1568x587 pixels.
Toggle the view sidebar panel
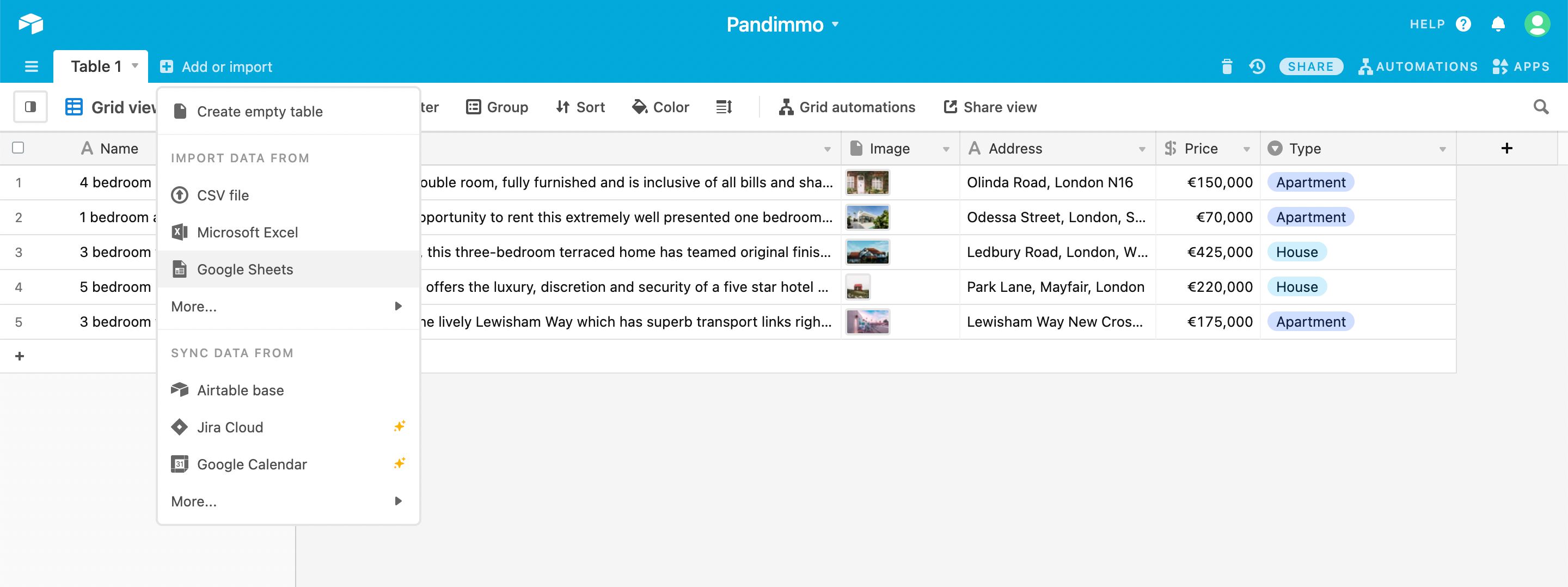click(30, 107)
